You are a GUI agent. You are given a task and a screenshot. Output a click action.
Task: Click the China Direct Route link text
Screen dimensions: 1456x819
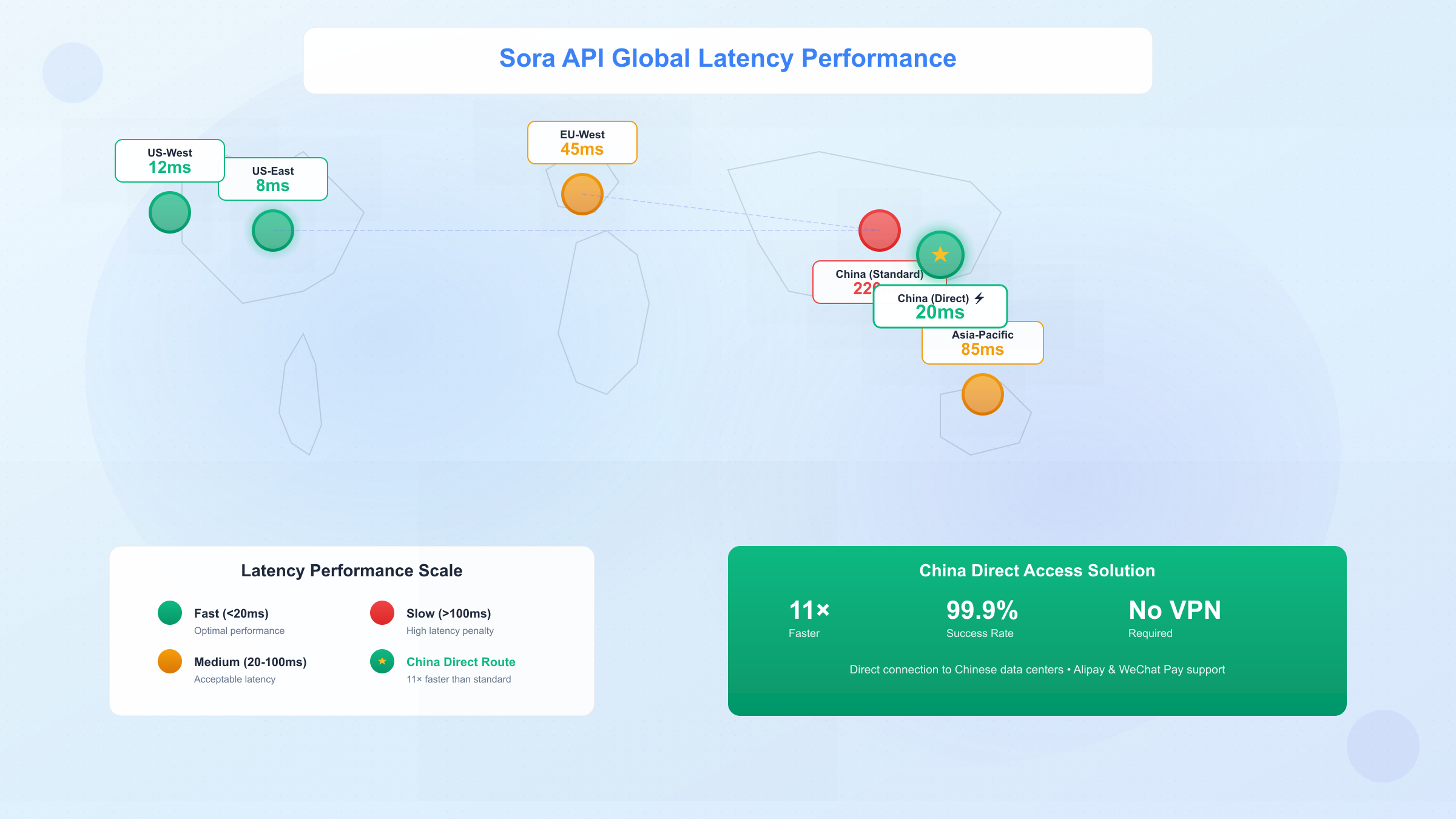tap(461, 662)
